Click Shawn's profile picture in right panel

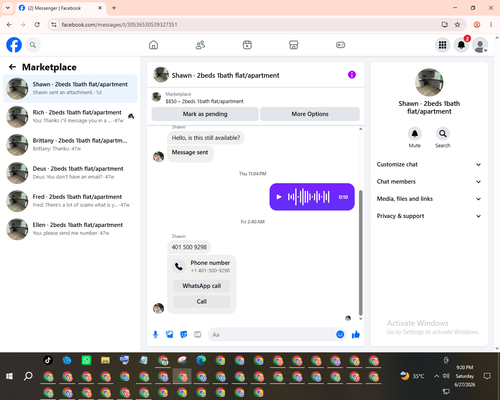pyautogui.click(x=429, y=82)
